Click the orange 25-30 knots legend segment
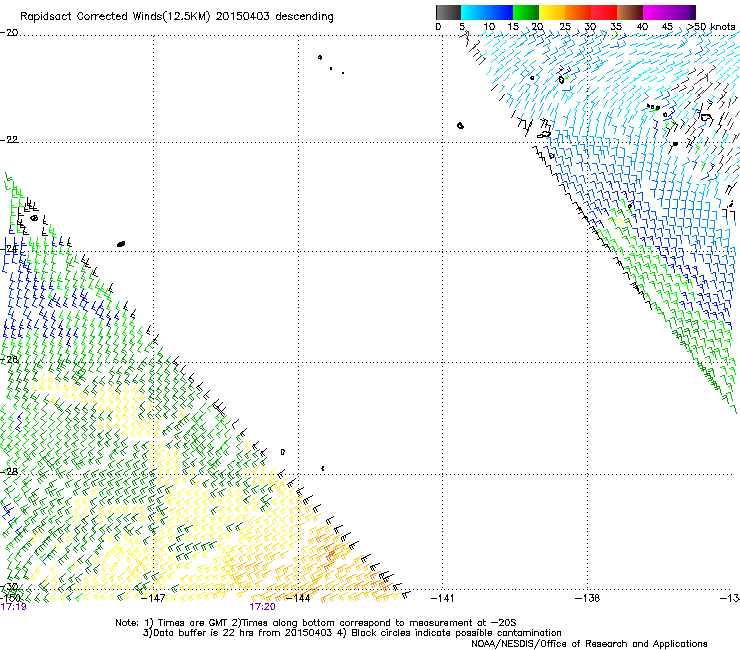Screen dimensions: 740x650 578,12
